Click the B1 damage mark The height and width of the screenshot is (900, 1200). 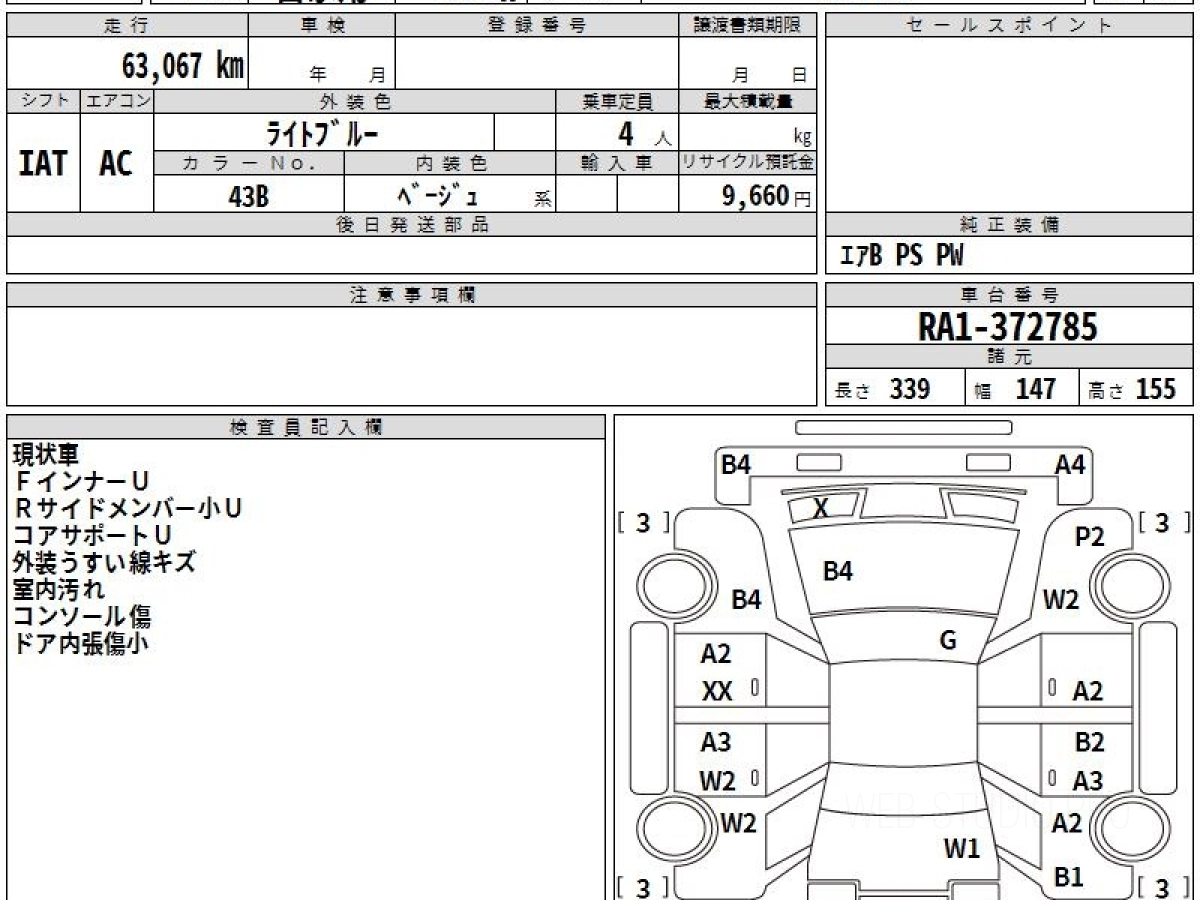1069,877
